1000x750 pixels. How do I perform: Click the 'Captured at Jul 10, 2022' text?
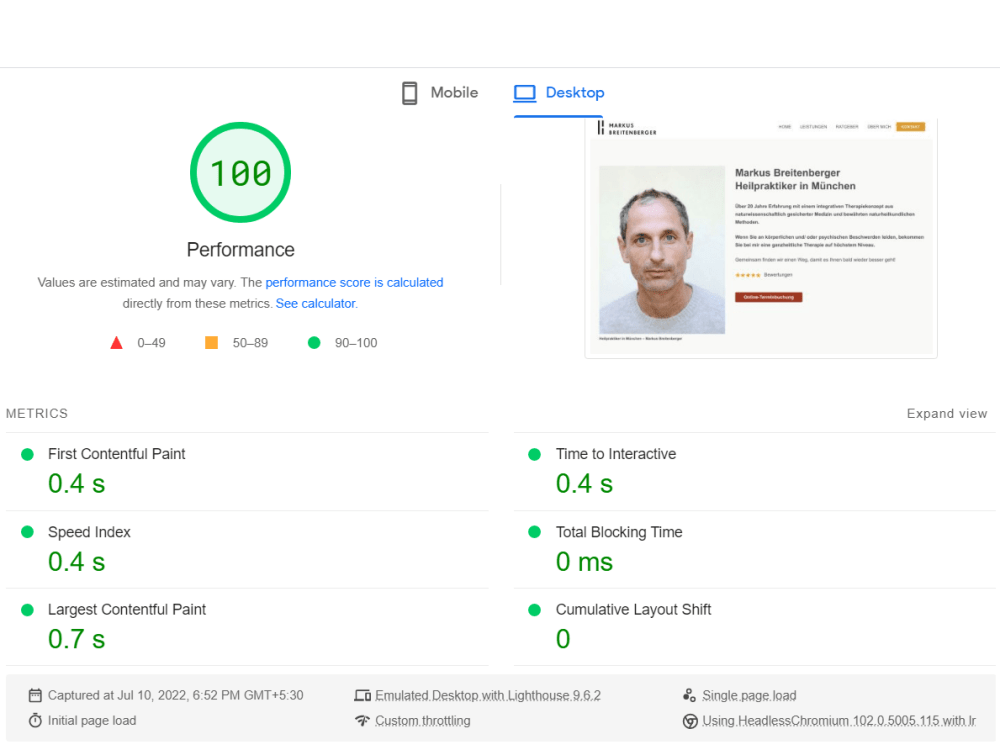coord(175,695)
